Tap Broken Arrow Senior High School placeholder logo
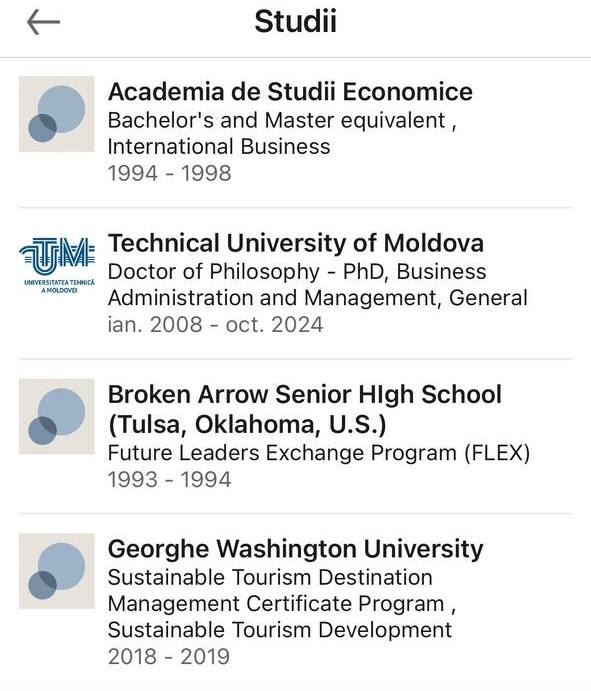The image size is (591, 691). (x=56, y=416)
